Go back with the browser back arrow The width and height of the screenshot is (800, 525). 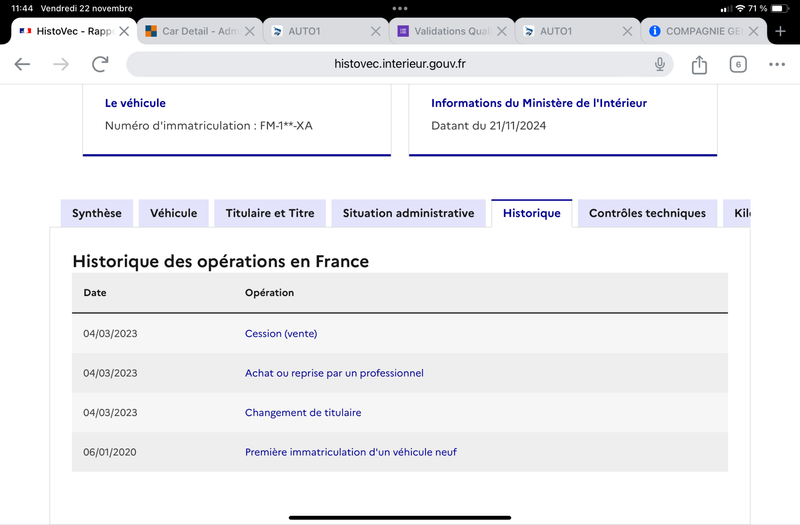[22, 64]
